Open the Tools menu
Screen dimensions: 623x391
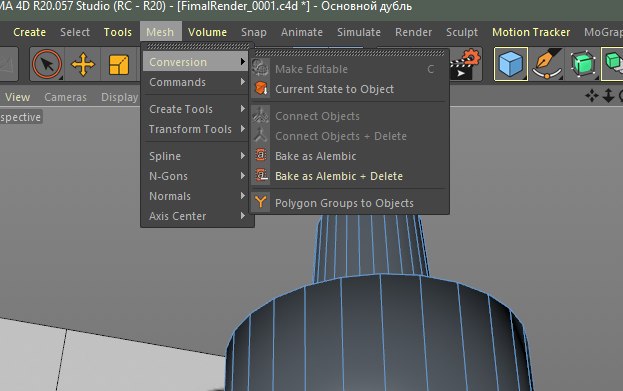point(118,32)
